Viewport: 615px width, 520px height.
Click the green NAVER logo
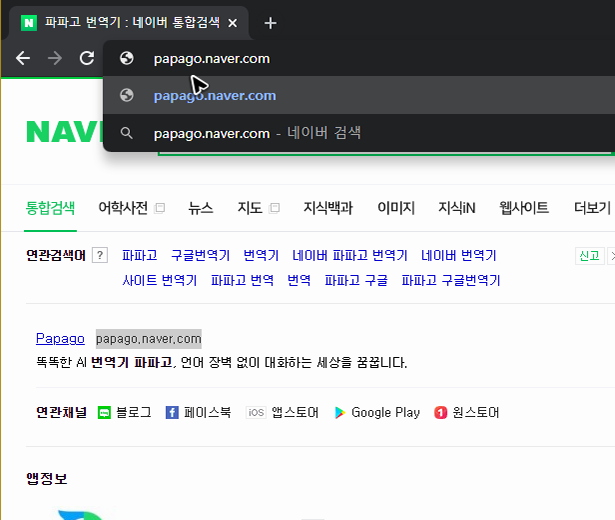(x=65, y=131)
